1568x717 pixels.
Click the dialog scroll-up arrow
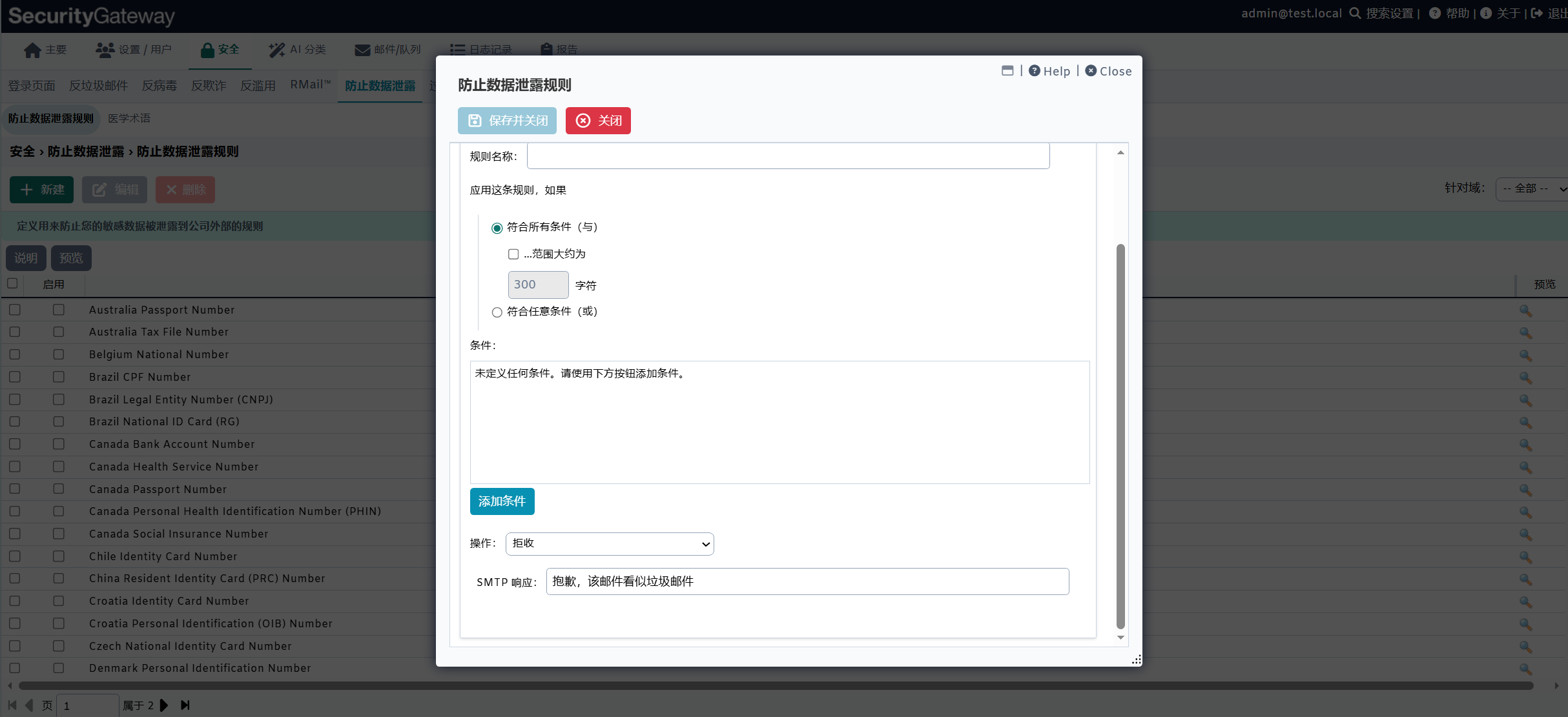click(1120, 153)
